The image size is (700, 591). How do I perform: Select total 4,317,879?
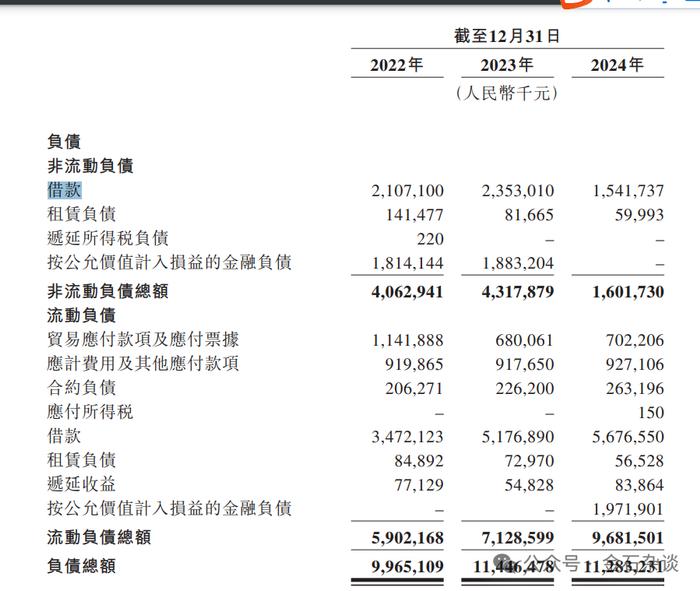517,292
